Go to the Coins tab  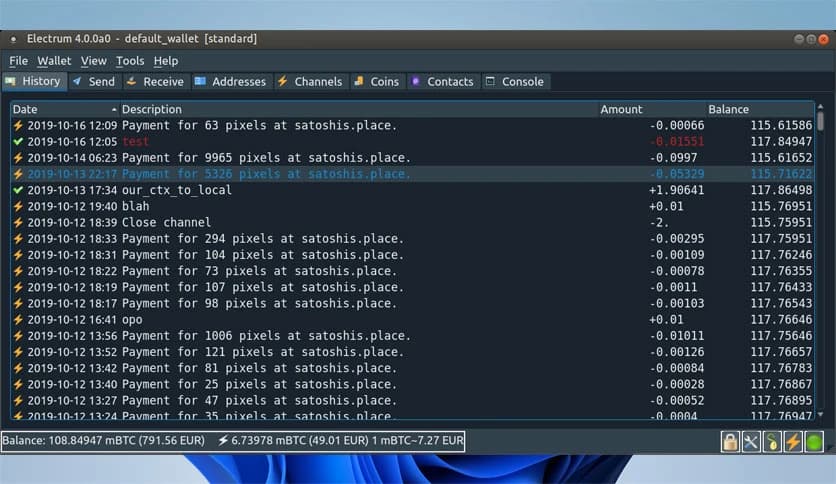[x=377, y=82]
